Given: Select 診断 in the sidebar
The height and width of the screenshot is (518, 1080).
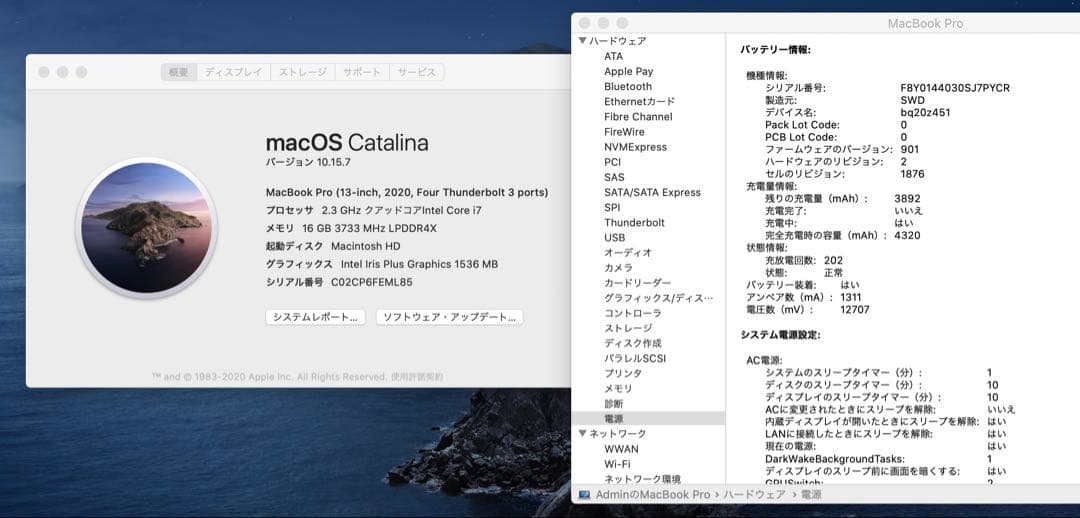Looking at the screenshot, I should pyautogui.click(x=614, y=404).
